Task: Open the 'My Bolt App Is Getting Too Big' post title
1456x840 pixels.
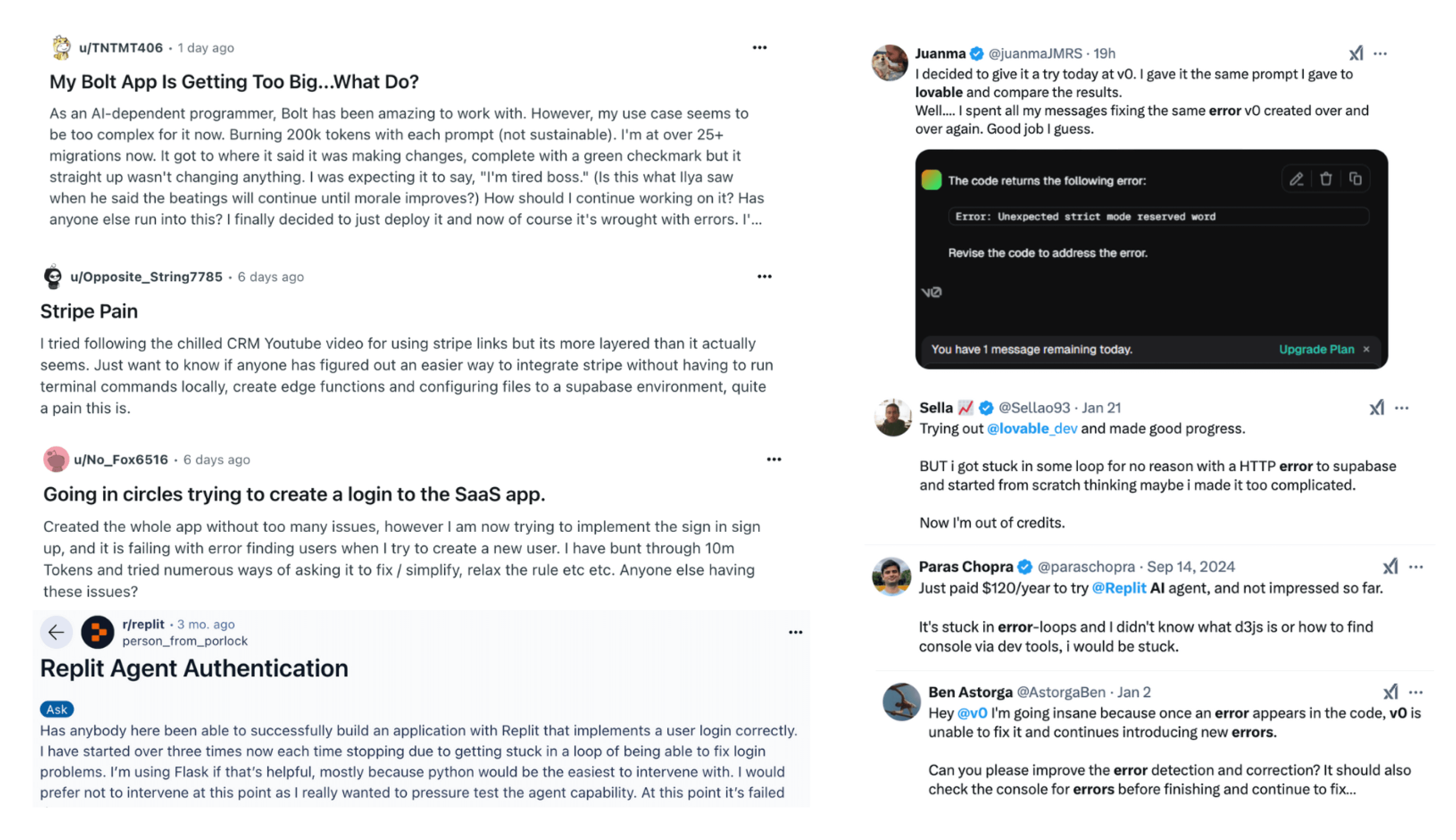Action: coord(233,82)
